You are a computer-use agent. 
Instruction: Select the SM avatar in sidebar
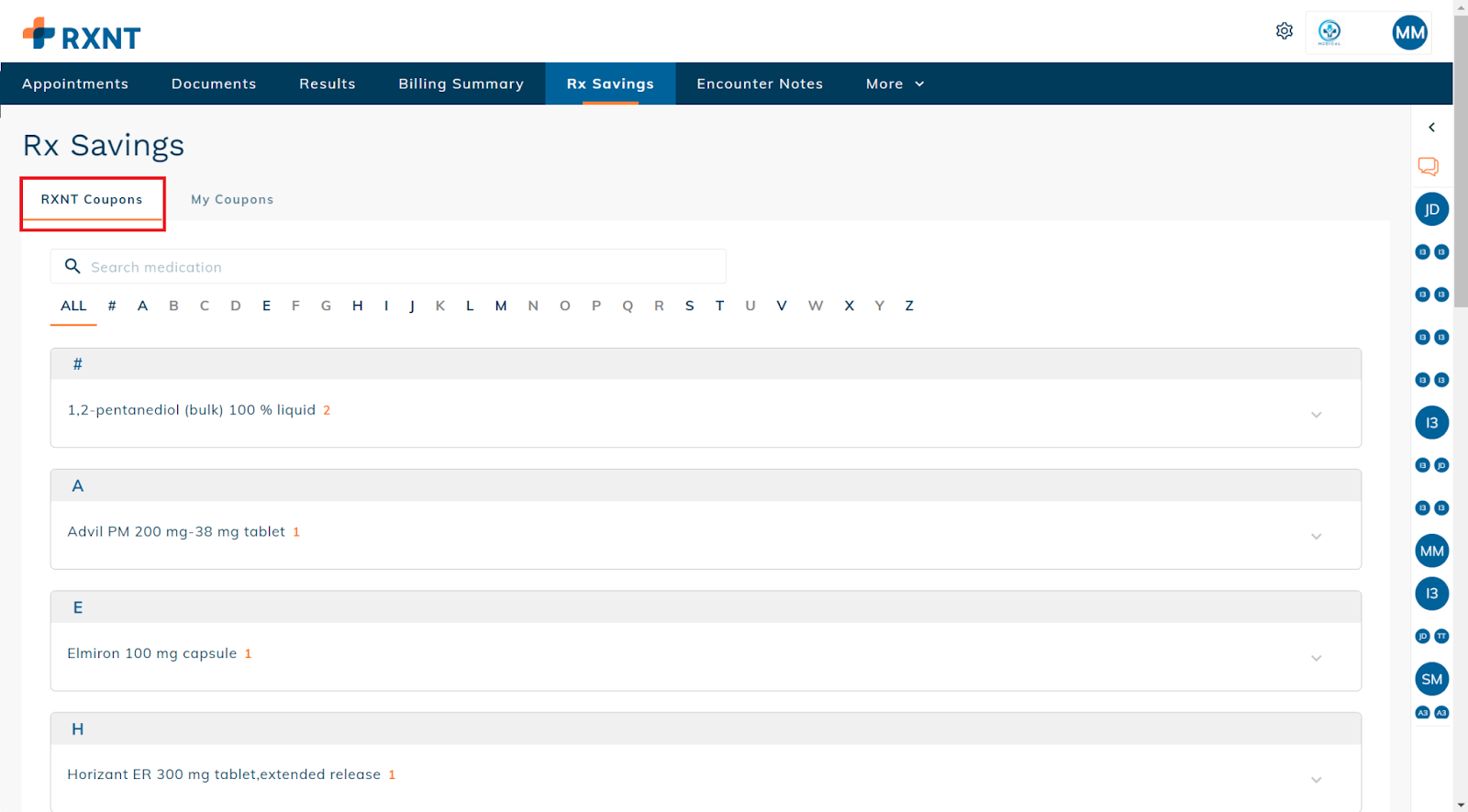(x=1432, y=680)
